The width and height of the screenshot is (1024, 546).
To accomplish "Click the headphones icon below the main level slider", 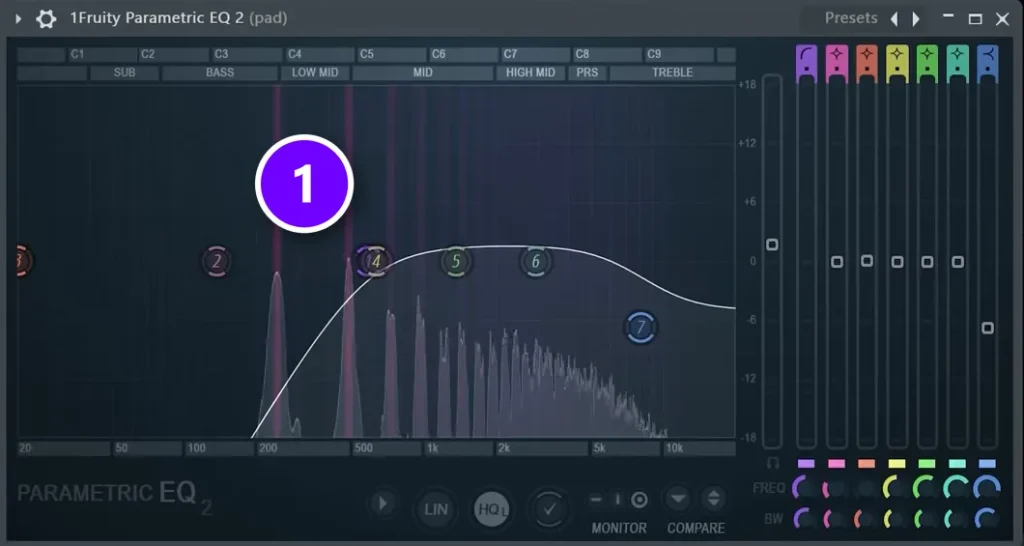I will (772, 463).
